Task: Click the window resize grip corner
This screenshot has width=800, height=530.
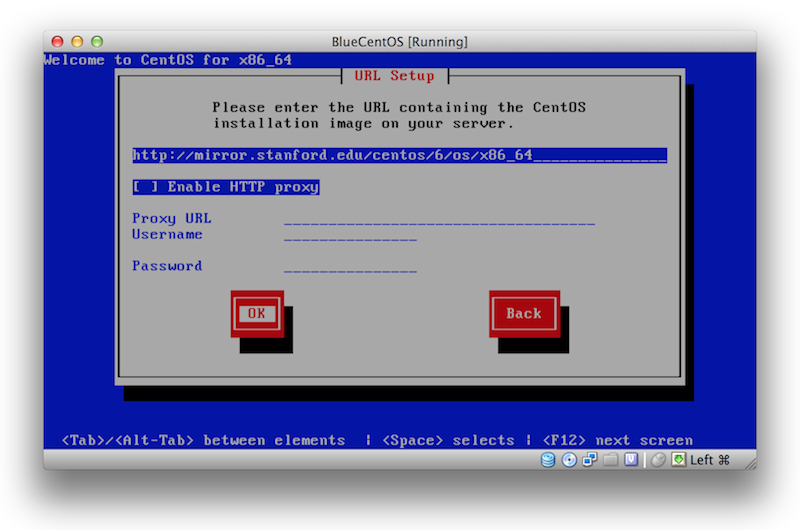Action: pyautogui.click(x=751, y=464)
